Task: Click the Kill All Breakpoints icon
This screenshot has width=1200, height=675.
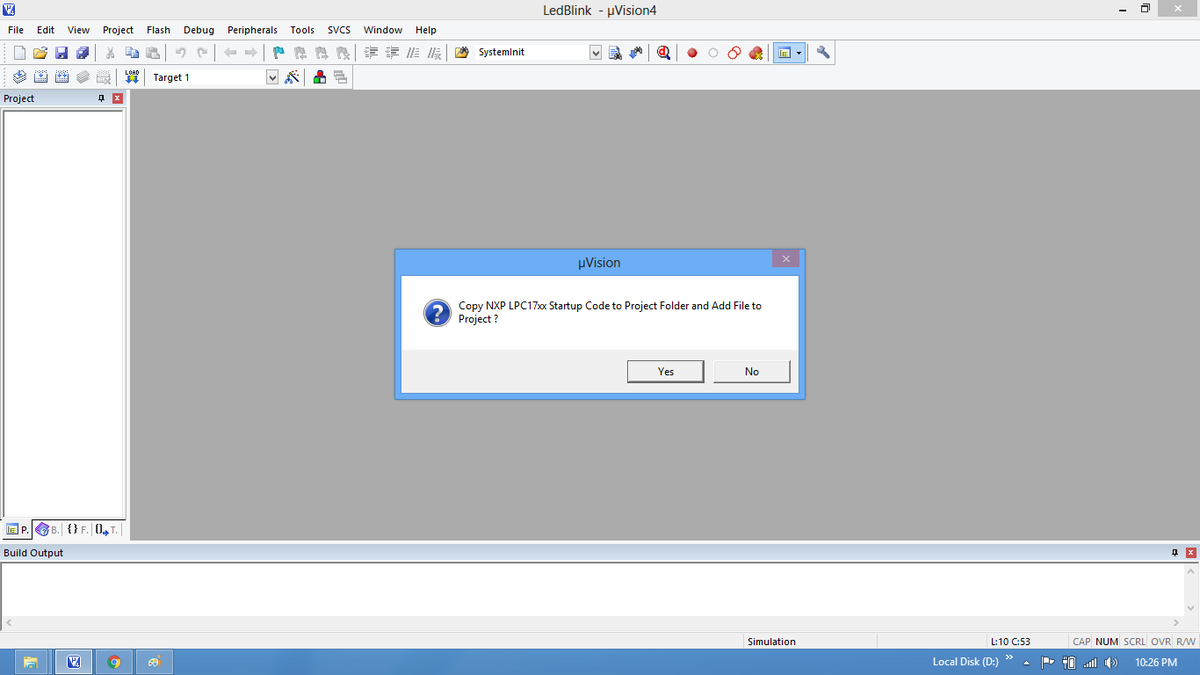Action: coord(756,53)
